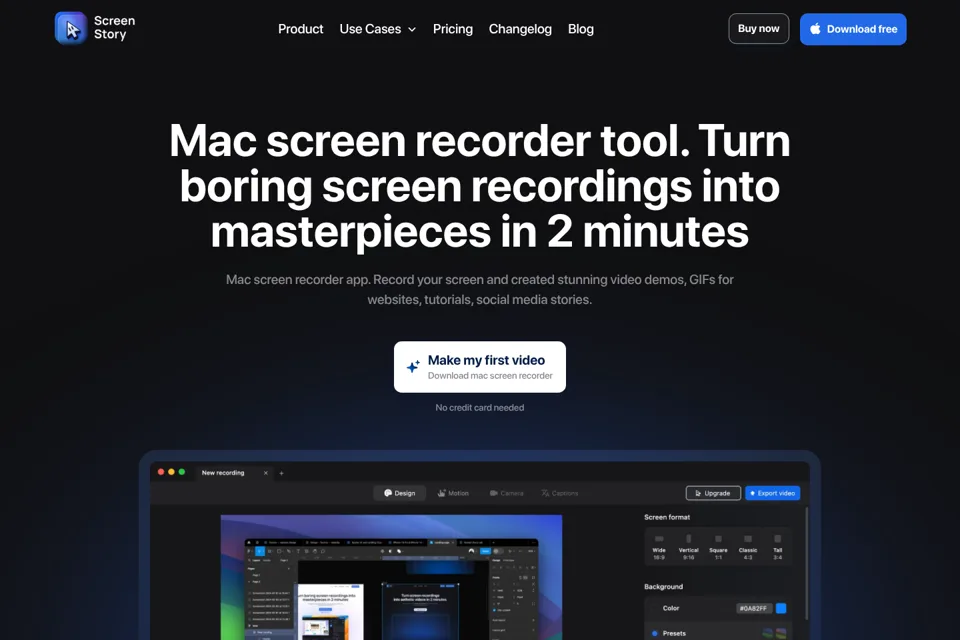Image resolution: width=960 pixels, height=640 pixels.
Task: Add a new tab with plus icon
Action: click(282, 473)
